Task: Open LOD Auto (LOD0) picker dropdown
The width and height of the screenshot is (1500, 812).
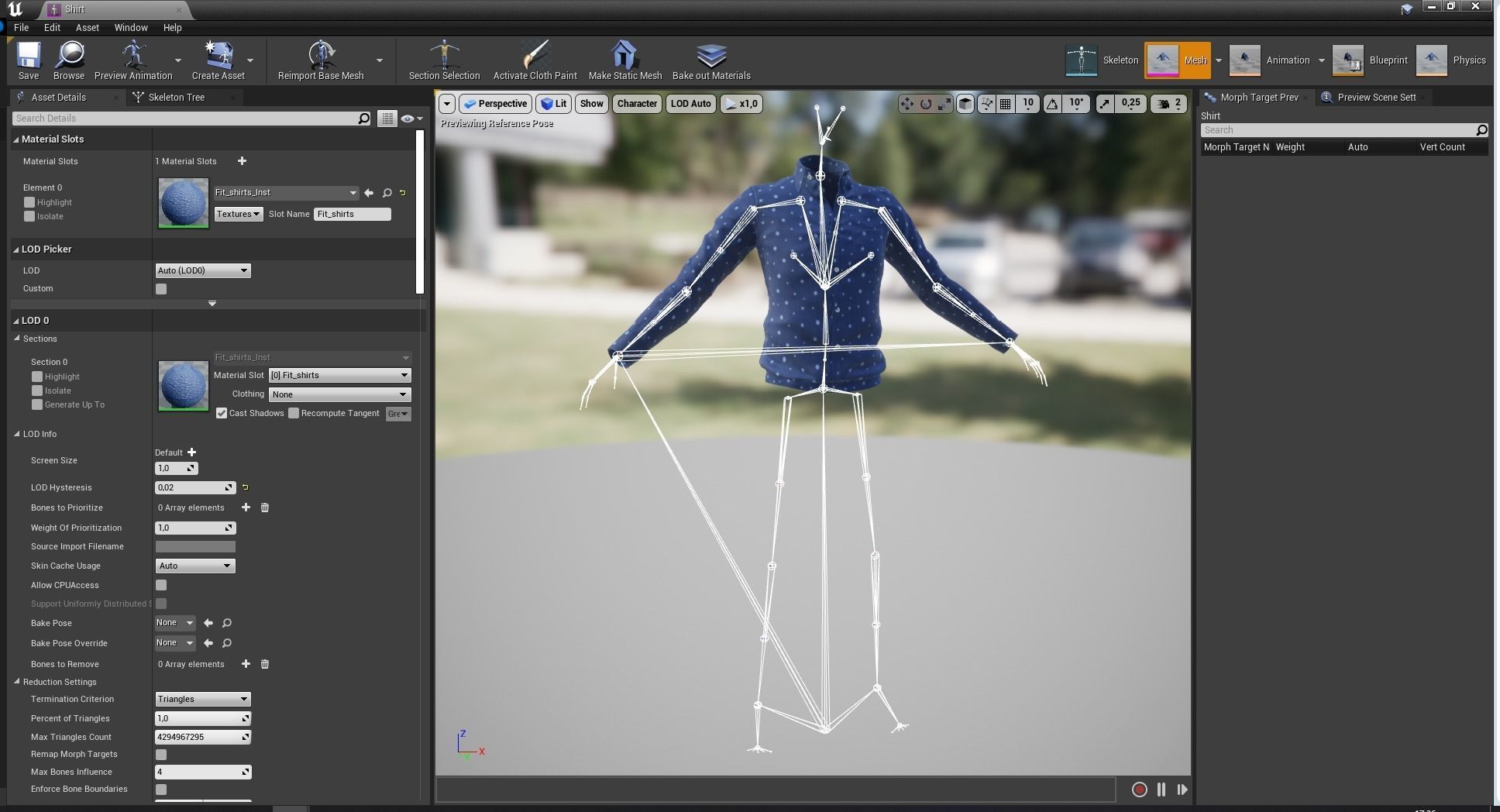Action: coord(203,270)
